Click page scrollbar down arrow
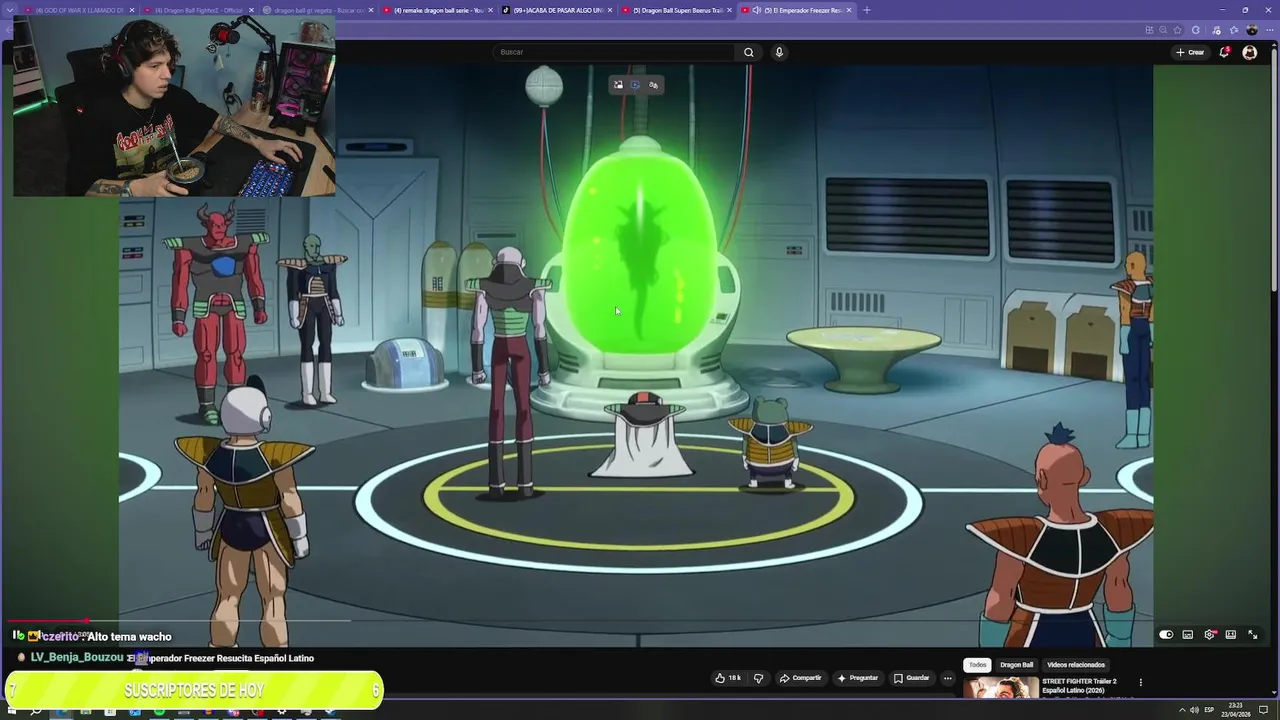Screen dimensions: 1280x720 point(1275,691)
